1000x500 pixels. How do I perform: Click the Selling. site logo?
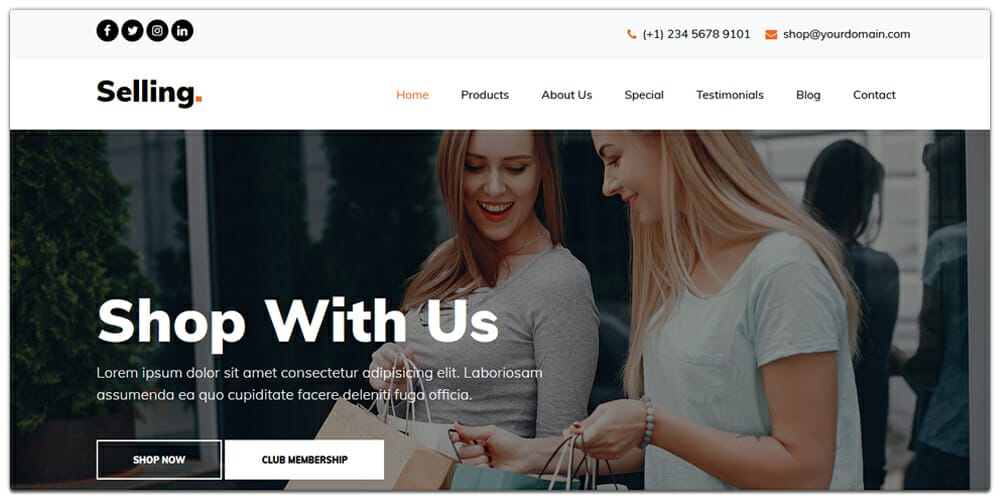click(x=149, y=93)
